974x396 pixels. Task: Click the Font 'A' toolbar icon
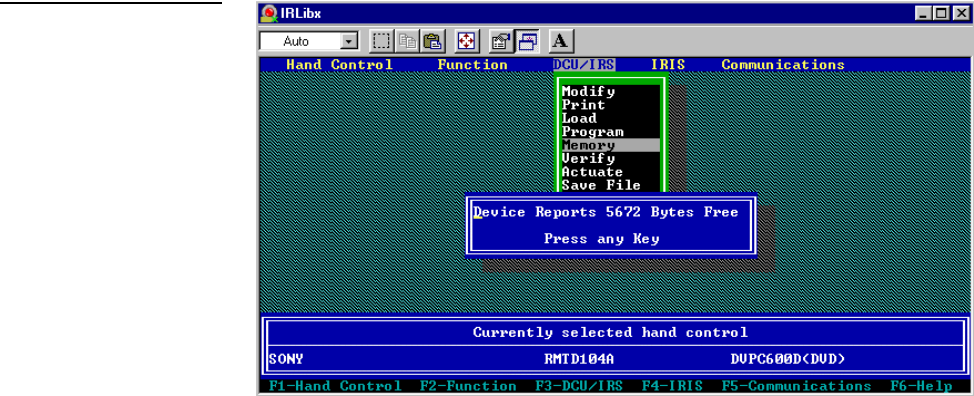point(561,42)
